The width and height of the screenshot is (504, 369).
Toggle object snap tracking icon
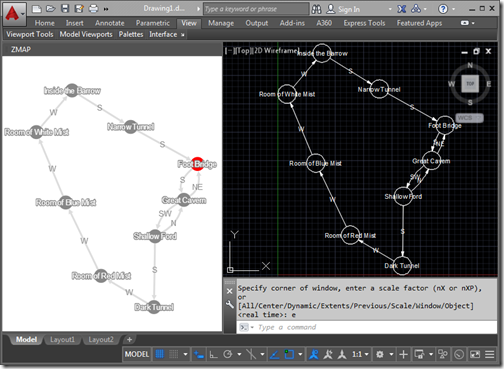coord(274,354)
